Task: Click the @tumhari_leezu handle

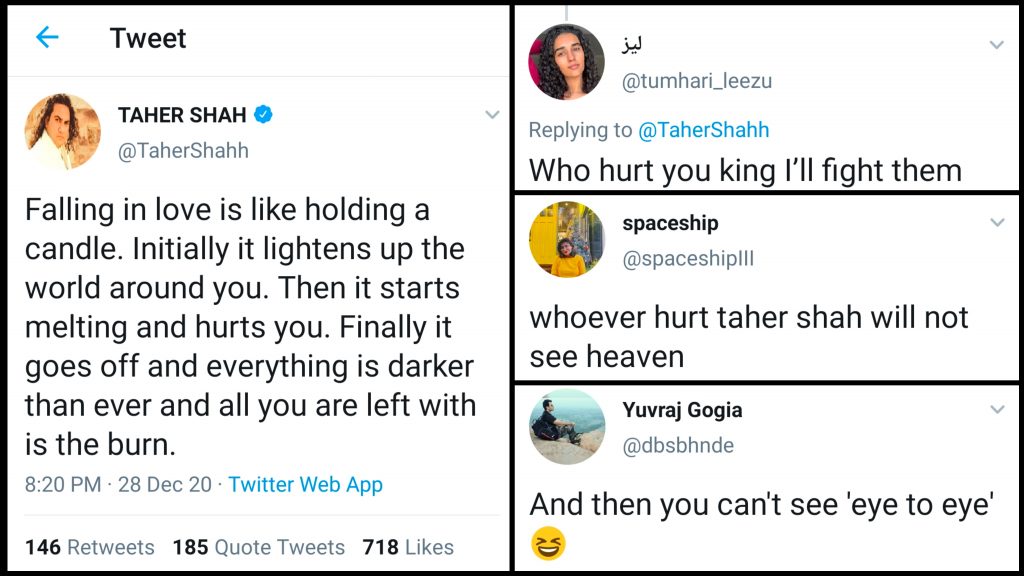Action: [x=697, y=81]
